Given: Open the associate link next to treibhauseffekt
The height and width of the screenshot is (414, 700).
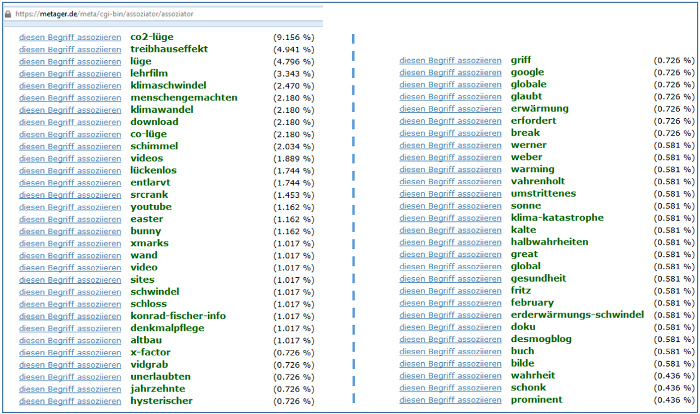Looking at the screenshot, I should click(x=70, y=49).
